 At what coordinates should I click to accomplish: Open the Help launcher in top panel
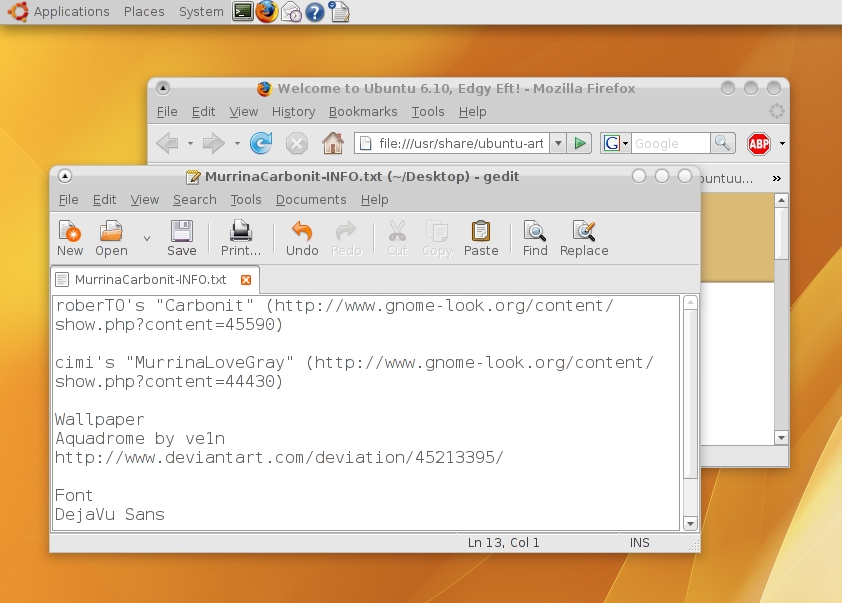(315, 12)
